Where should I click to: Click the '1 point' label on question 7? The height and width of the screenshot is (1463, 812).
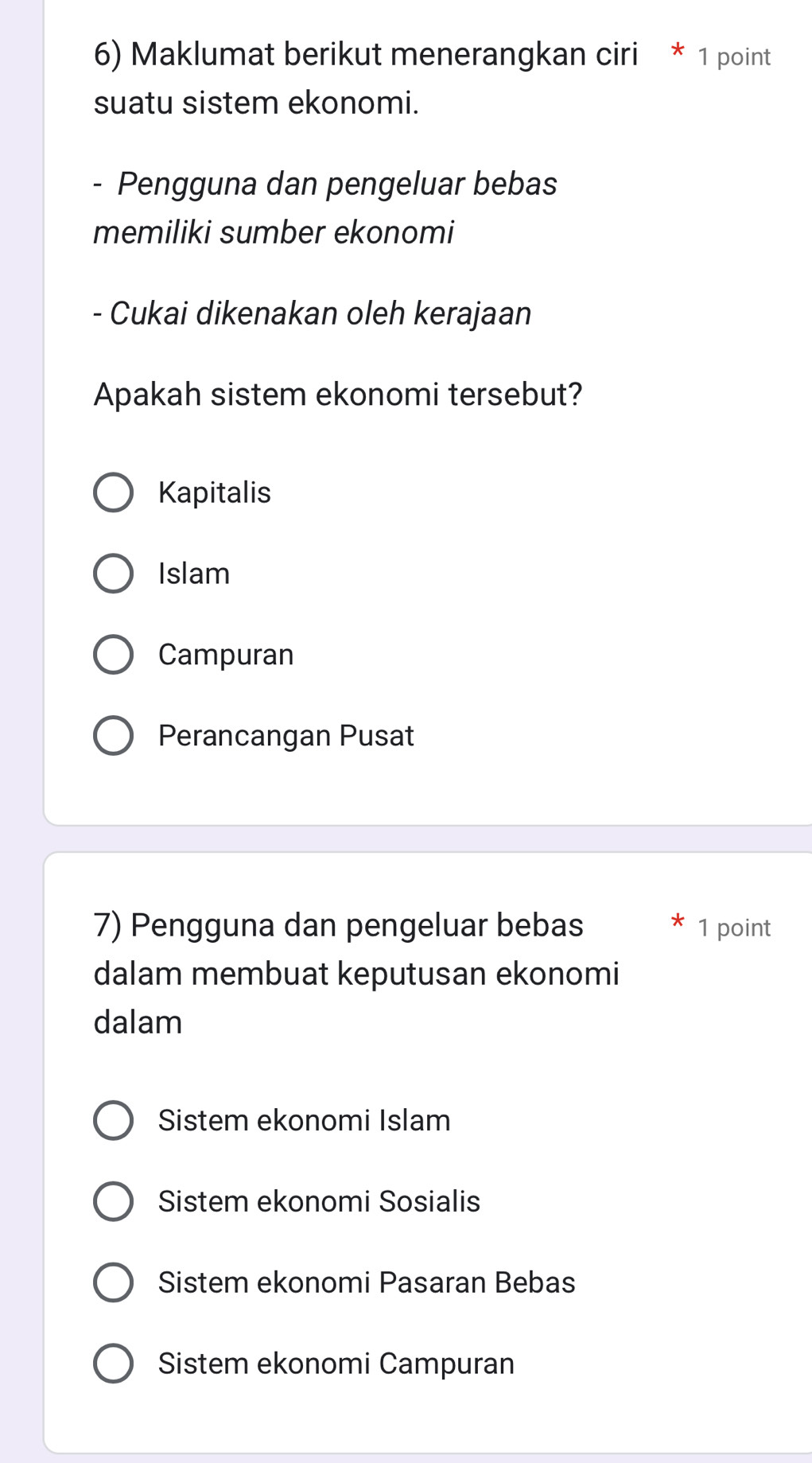[x=734, y=928]
